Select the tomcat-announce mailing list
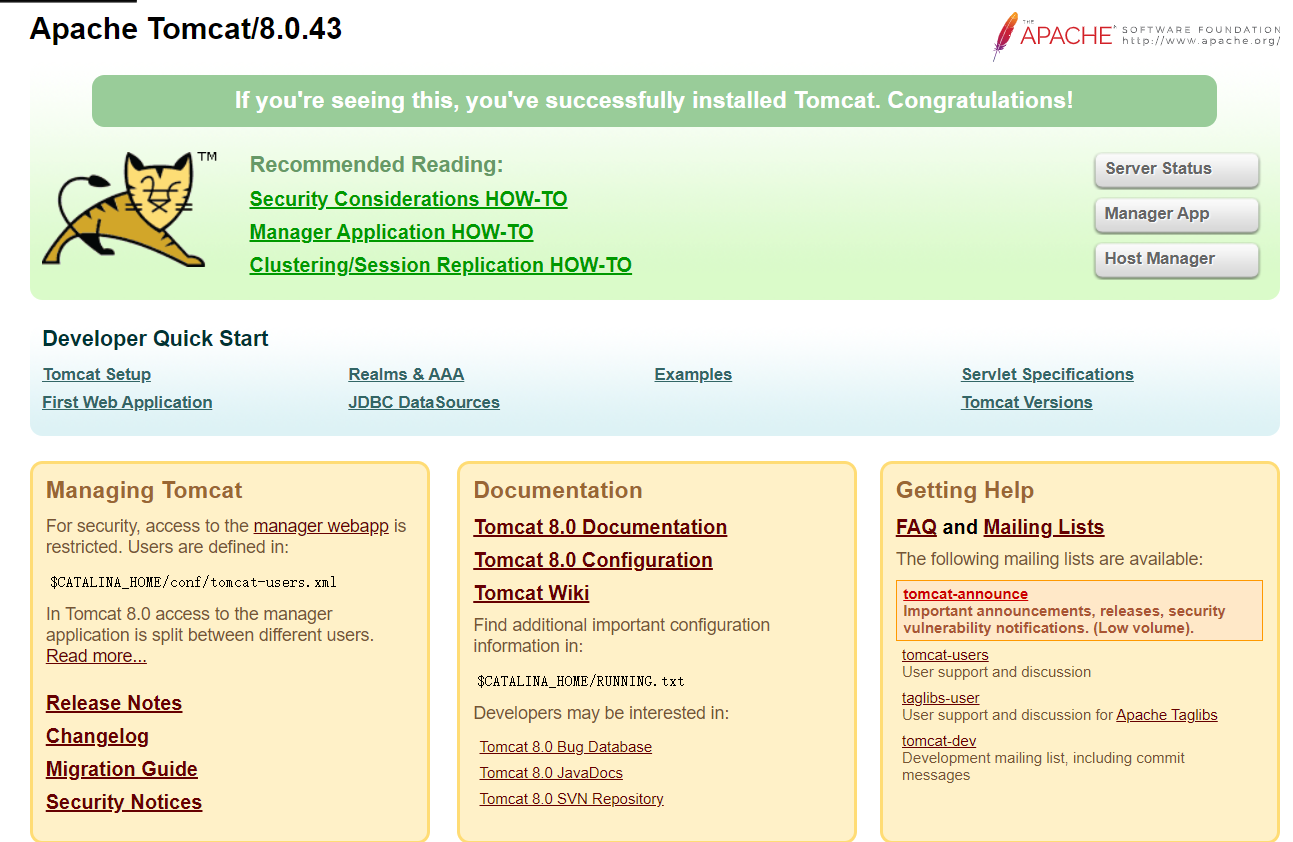The width and height of the screenshot is (1293, 842). coord(965,594)
